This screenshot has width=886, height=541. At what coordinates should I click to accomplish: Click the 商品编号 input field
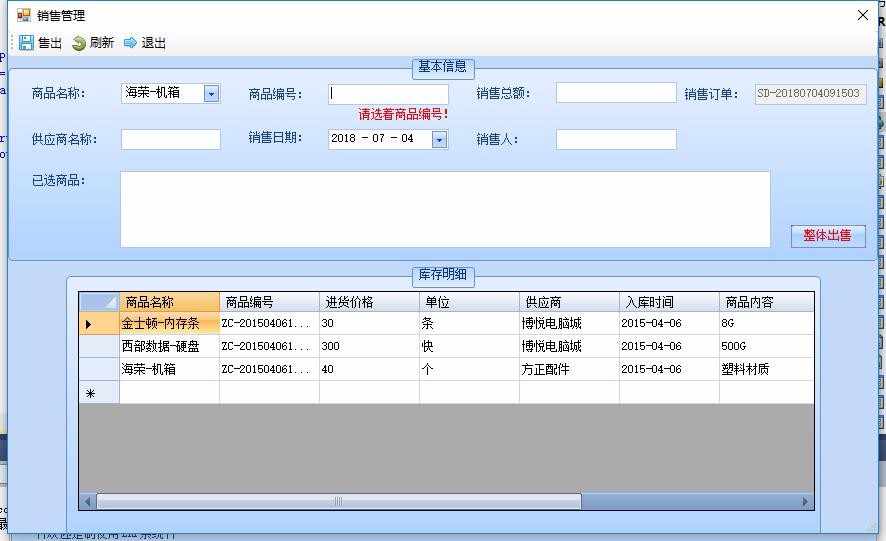[x=388, y=93]
